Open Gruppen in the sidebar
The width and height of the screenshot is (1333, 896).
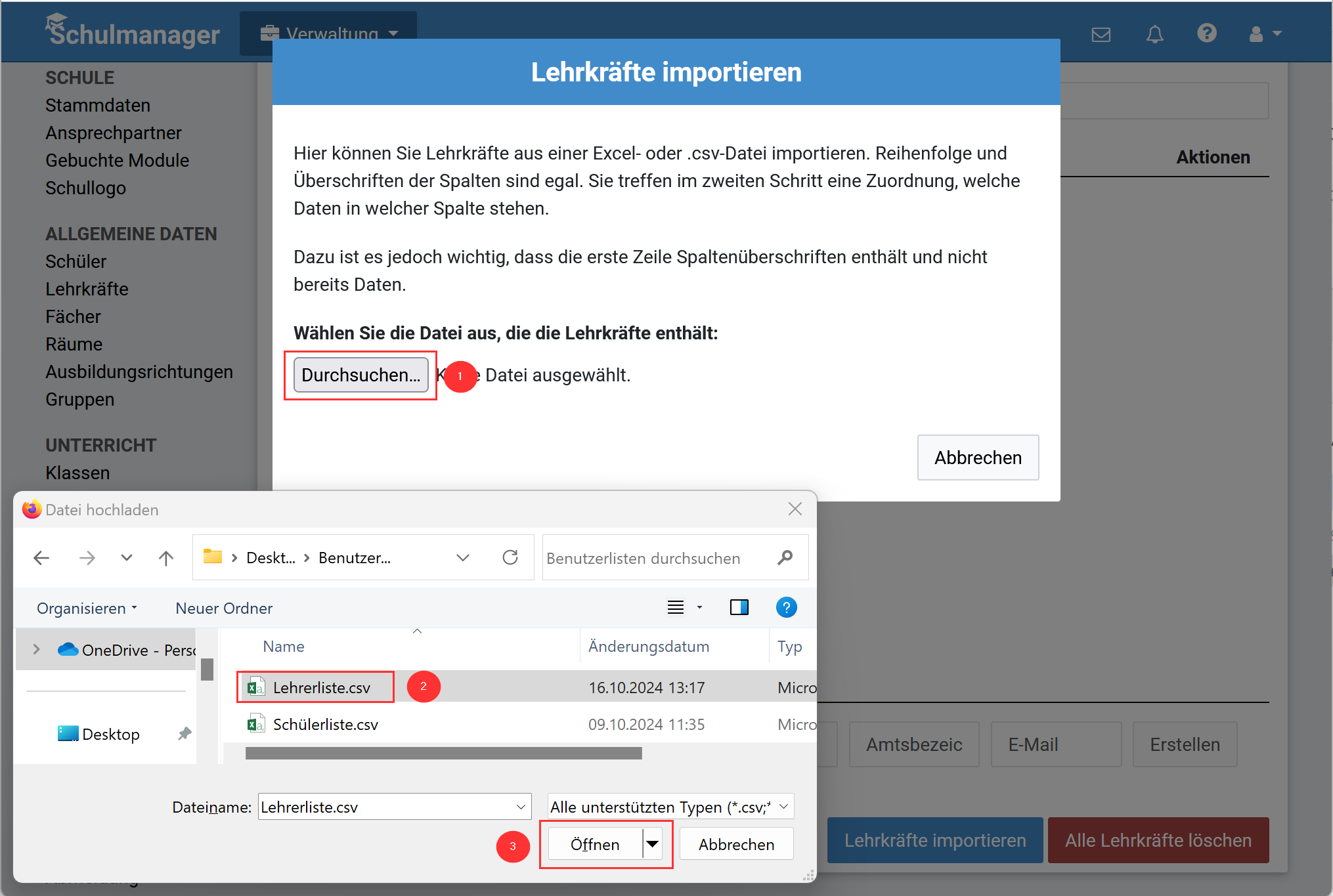click(x=80, y=399)
